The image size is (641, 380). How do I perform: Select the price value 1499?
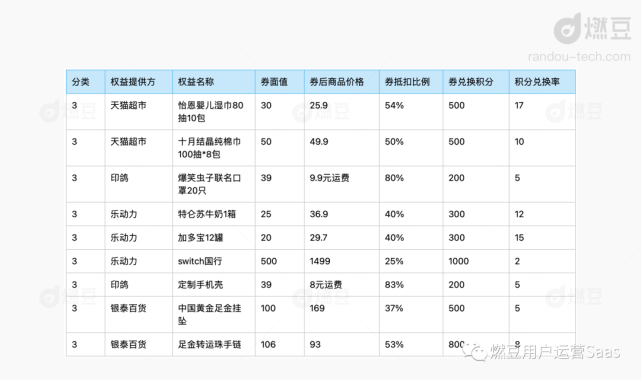(x=320, y=261)
